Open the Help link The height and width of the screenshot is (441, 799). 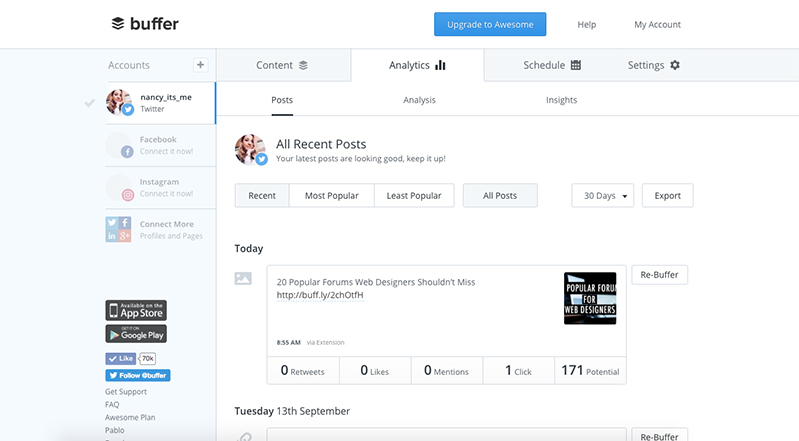587,24
